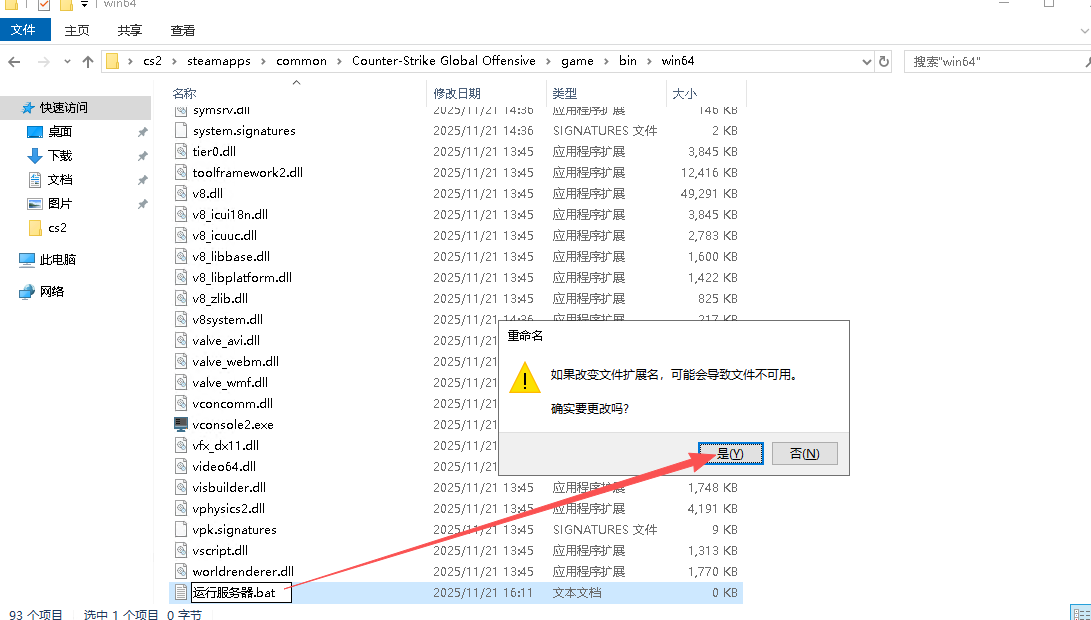Viewport: 1091px width, 620px height.
Task: Click the 桌面 desktop icon in sidebar
Action: pyautogui.click(x=35, y=132)
